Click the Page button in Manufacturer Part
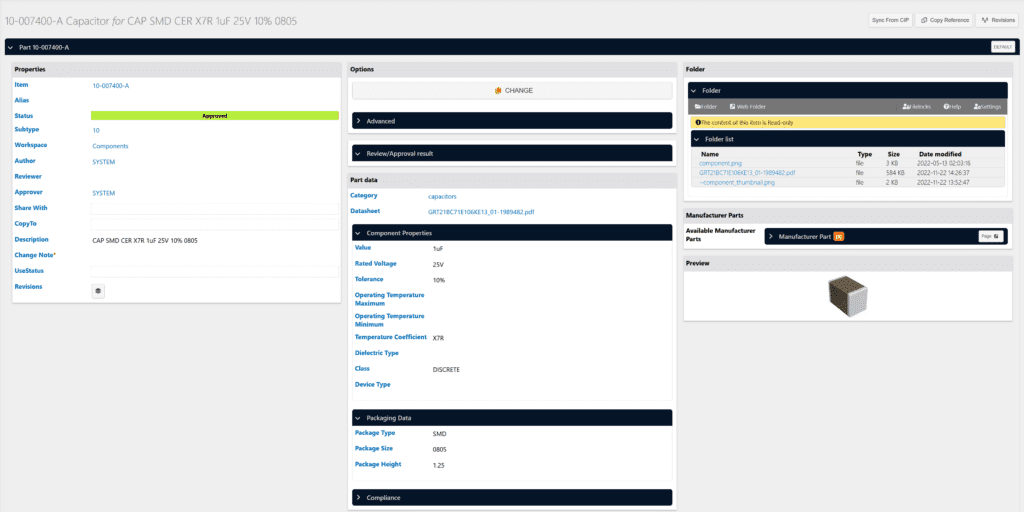1024x512 pixels. coord(989,236)
